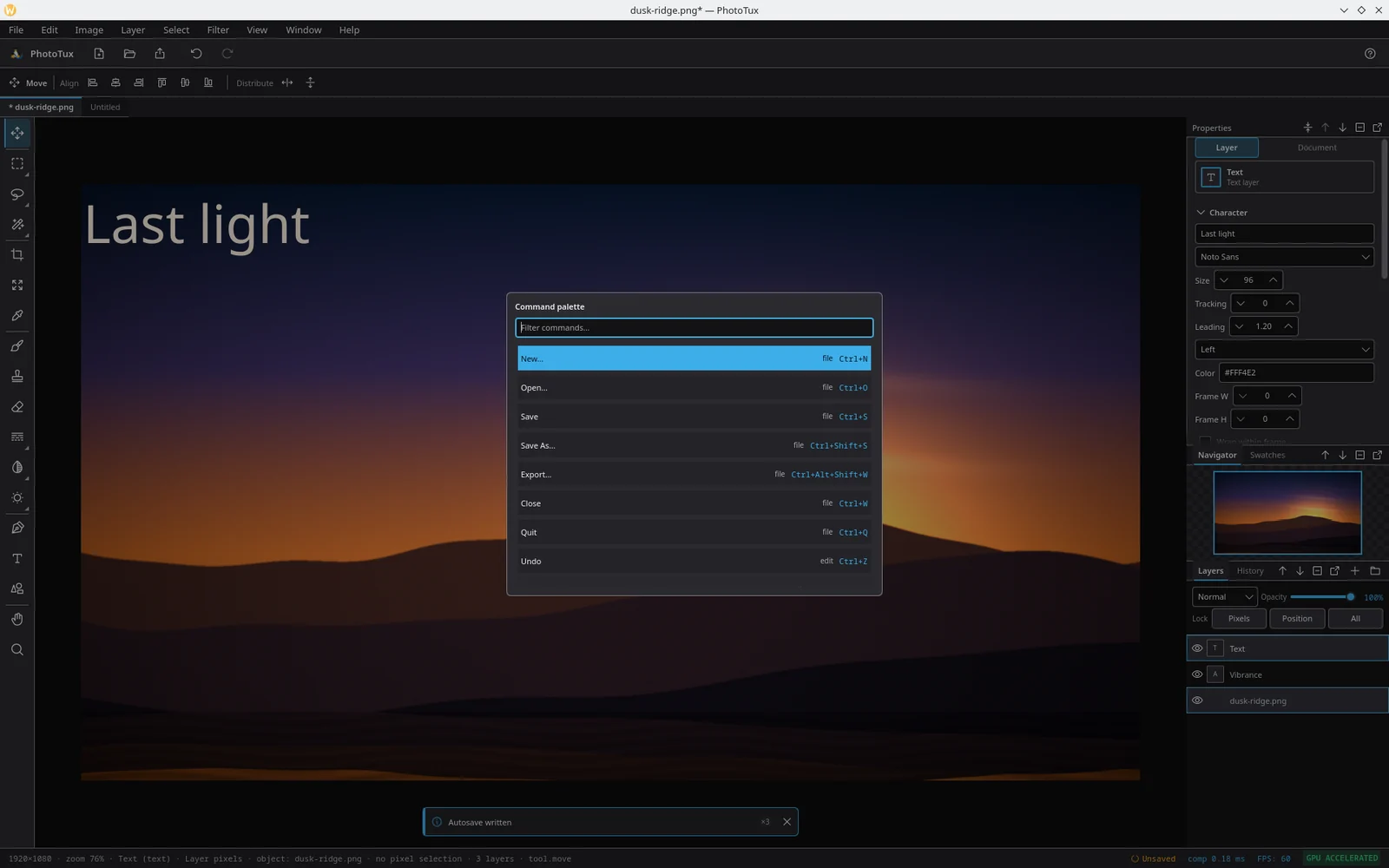1389x868 pixels.
Task: Click the Open folder toolbar icon
Action: (129, 54)
